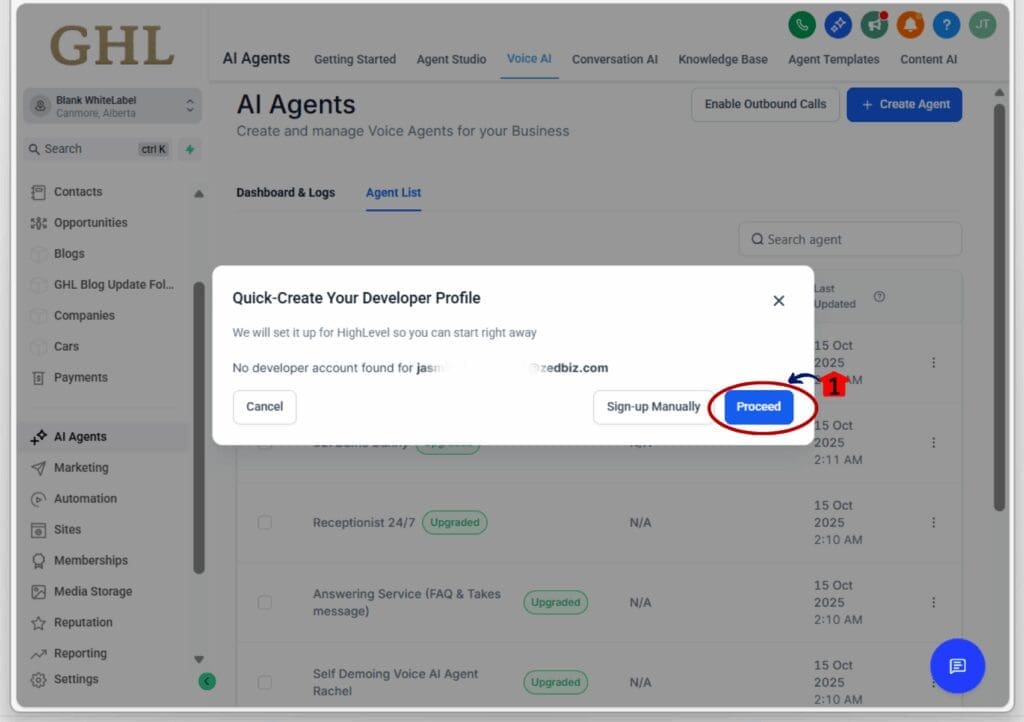Open the Dashboard & Logs tab
Image resolution: width=1024 pixels, height=722 pixels.
point(287,191)
